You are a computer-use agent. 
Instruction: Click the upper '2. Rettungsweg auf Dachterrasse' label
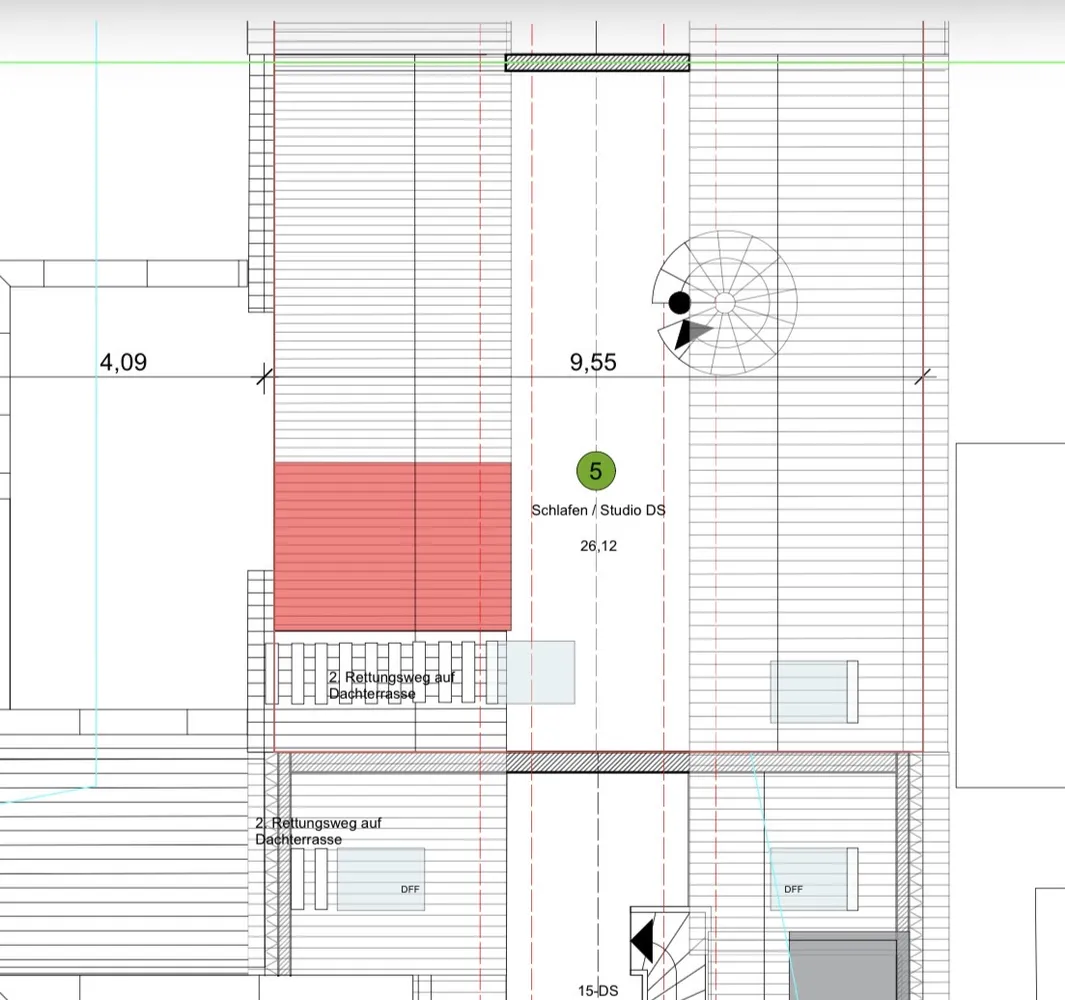click(x=392, y=685)
